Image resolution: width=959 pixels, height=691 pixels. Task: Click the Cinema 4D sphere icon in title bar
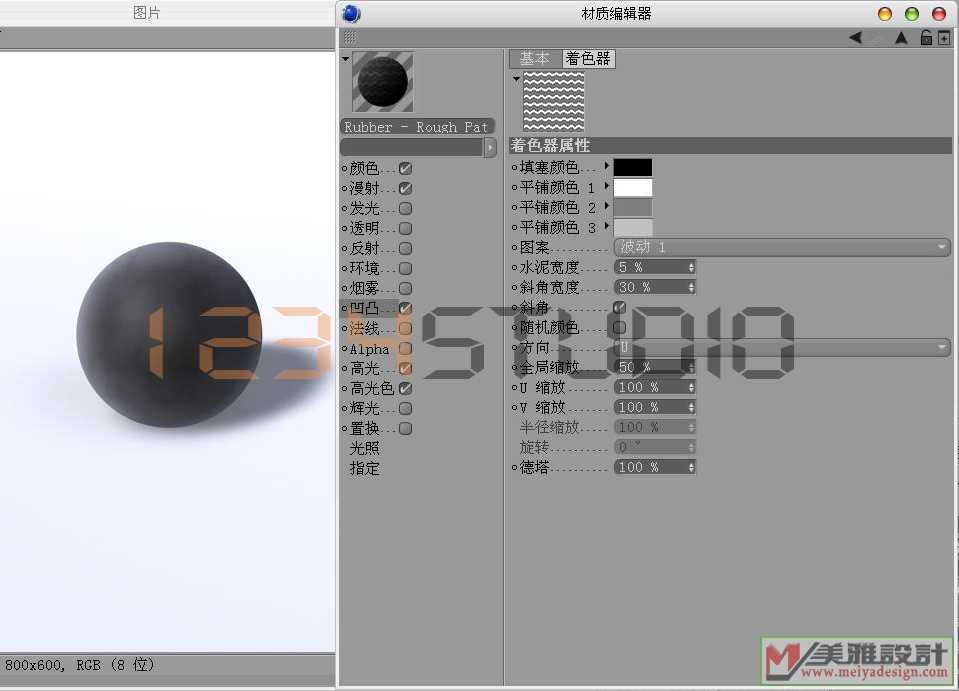click(x=351, y=13)
